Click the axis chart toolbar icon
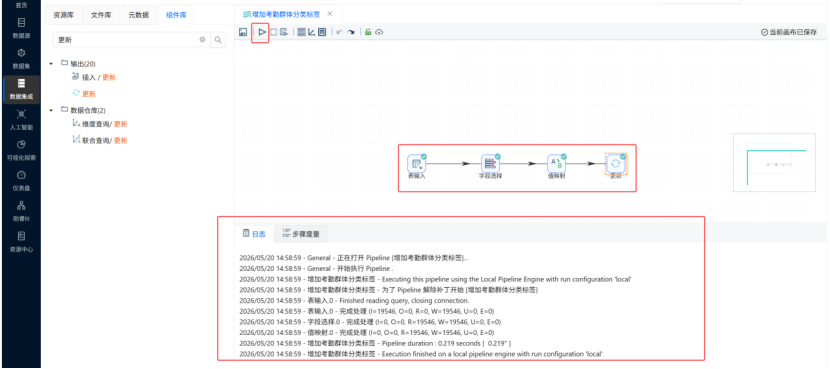 (x=312, y=32)
